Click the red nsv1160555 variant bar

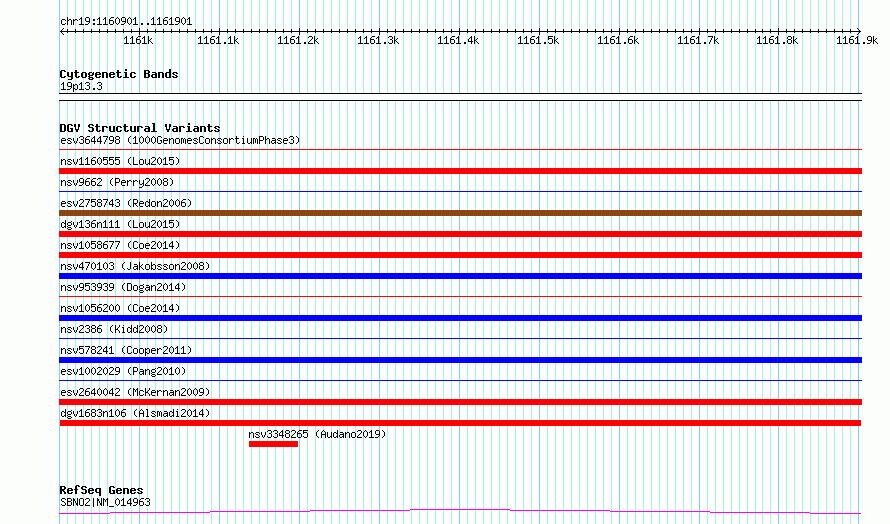[460, 171]
